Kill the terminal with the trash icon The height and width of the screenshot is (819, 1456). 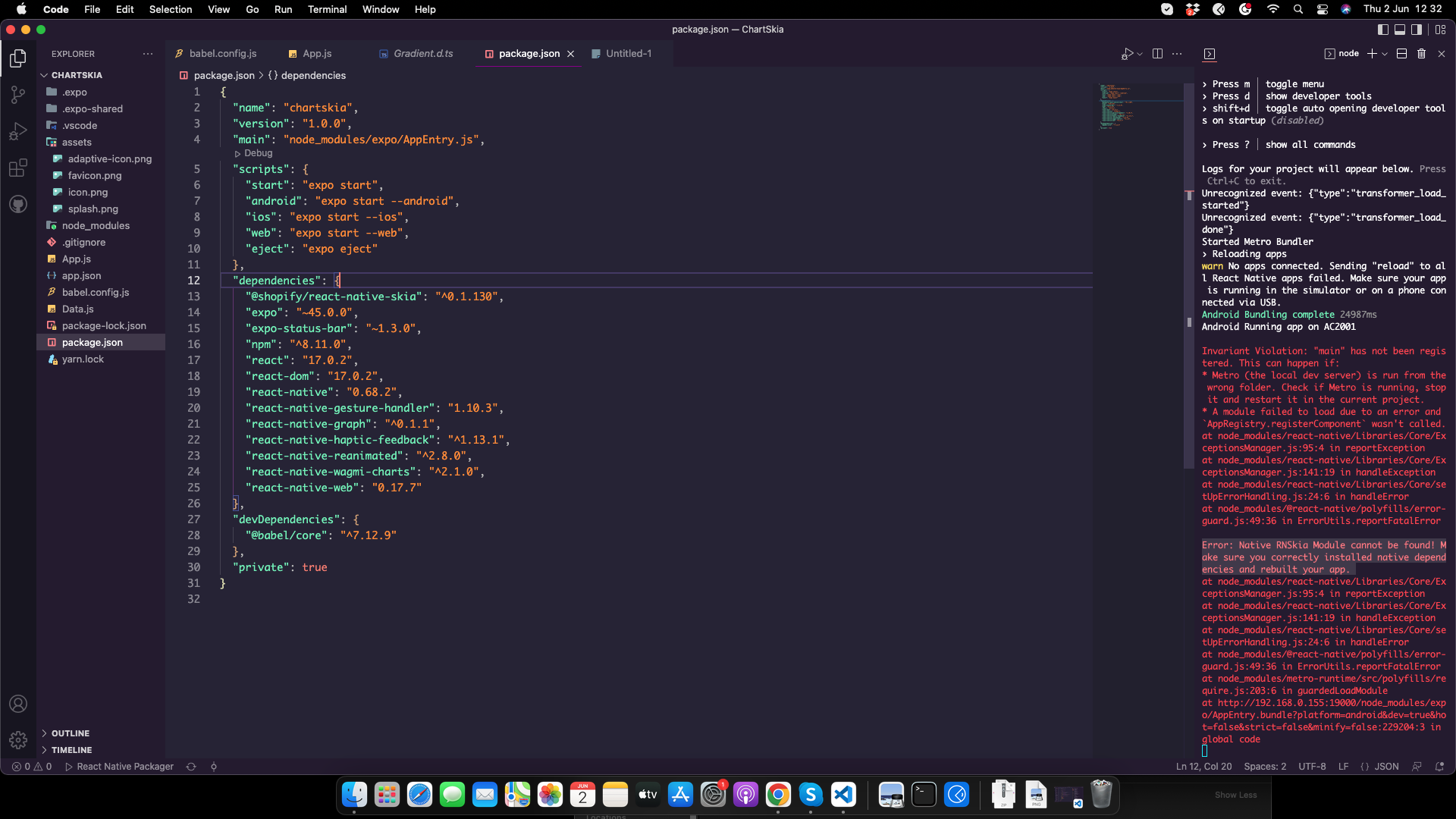click(x=1420, y=54)
